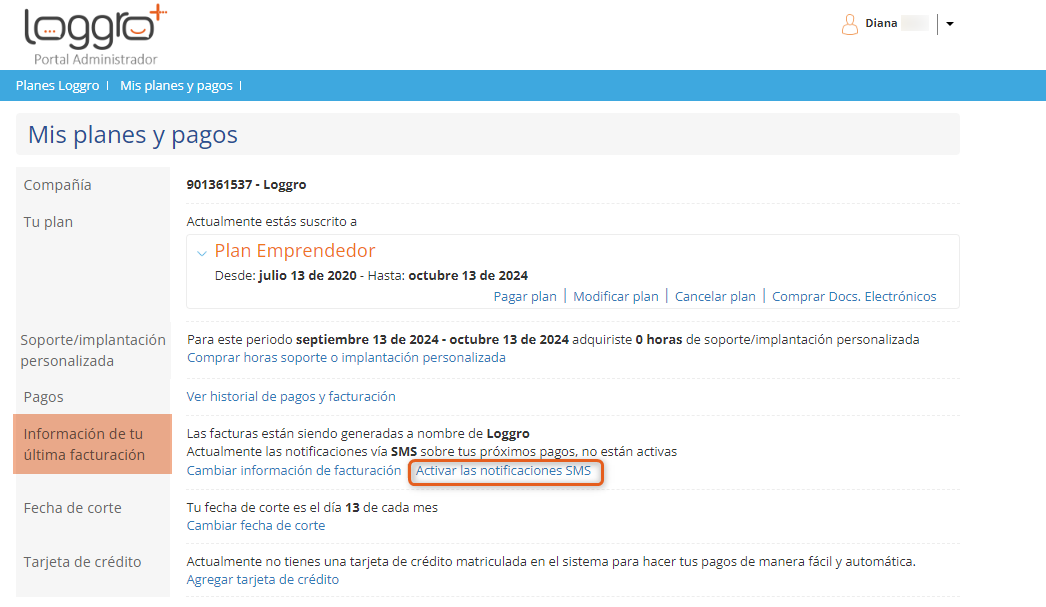Image resolution: width=1046 pixels, height=607 pixels.
Task: Open the Modificar plan link
Action: pyautogui.click(x=616, y=296)
